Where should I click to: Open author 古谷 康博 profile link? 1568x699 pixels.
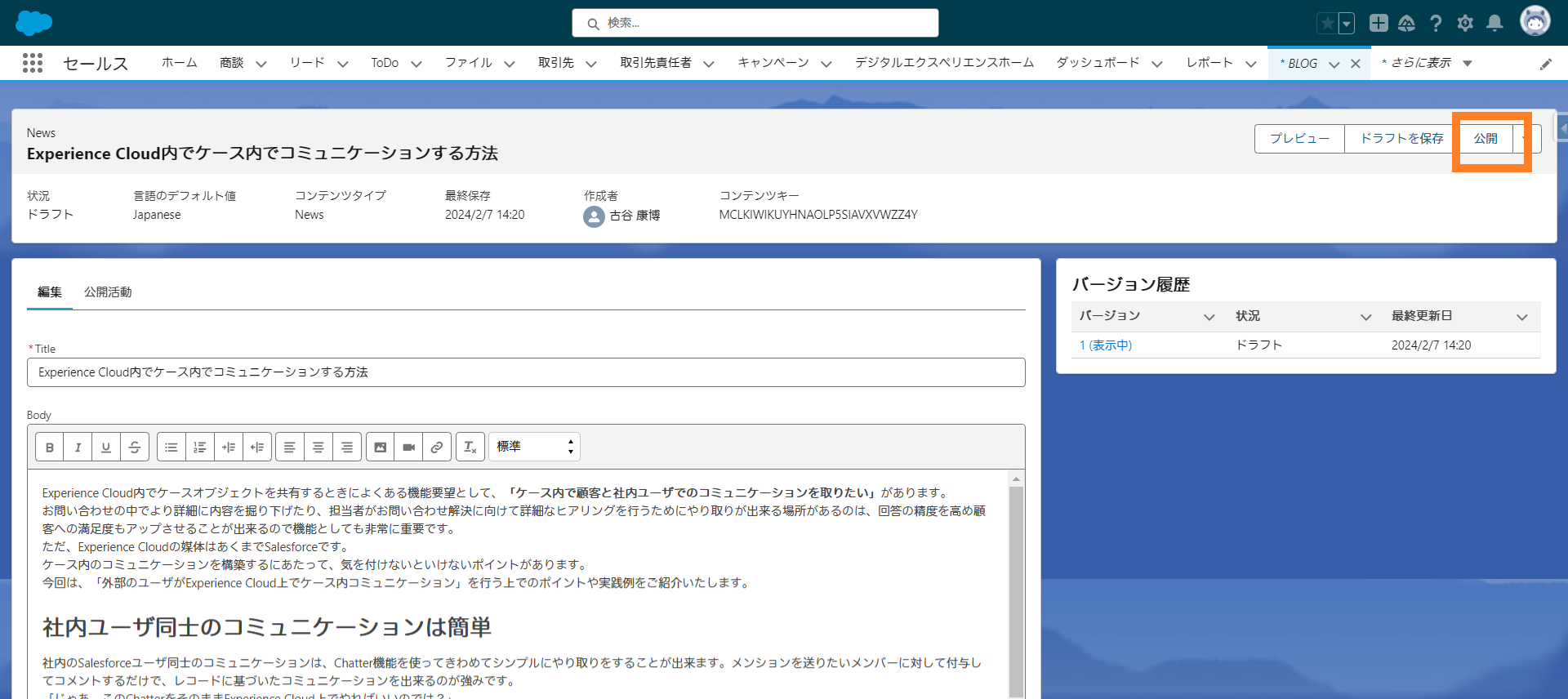coord(635,216)
